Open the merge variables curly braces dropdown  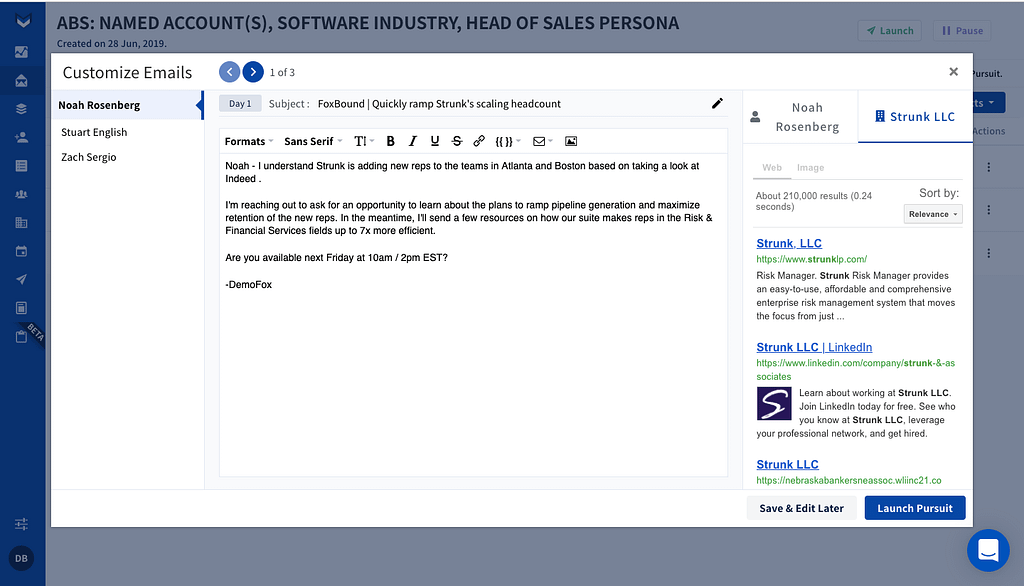507,141
